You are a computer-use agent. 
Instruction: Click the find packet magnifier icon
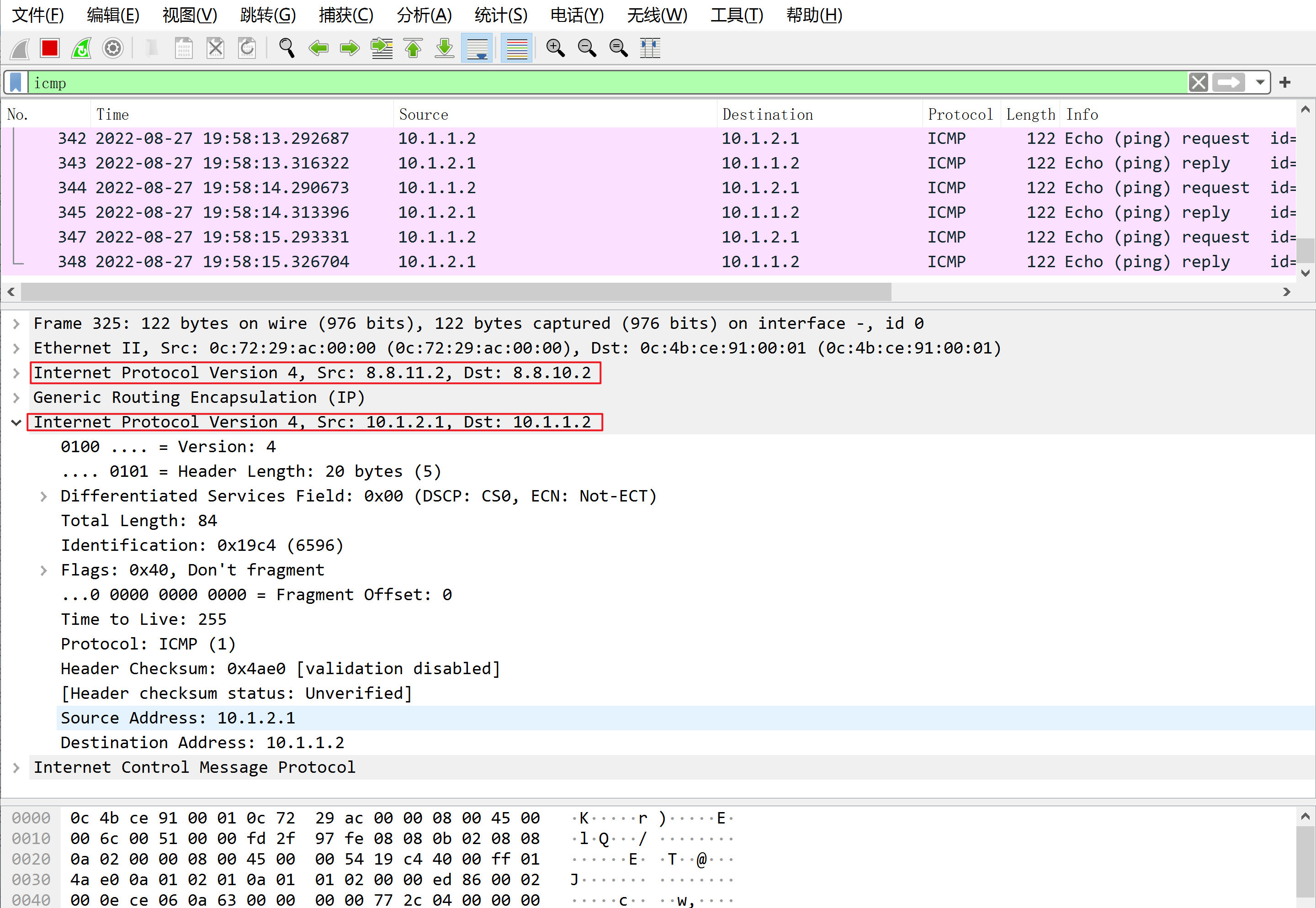[x=287, y=48]
